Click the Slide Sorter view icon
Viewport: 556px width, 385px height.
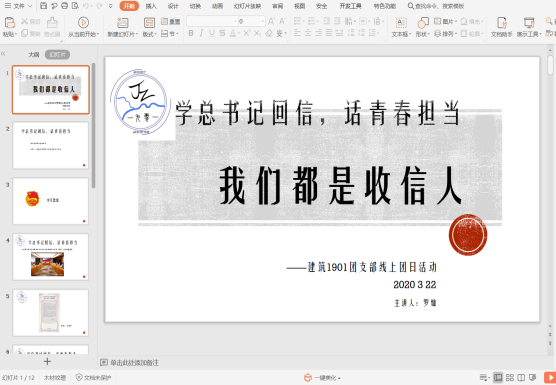[510, 378]
